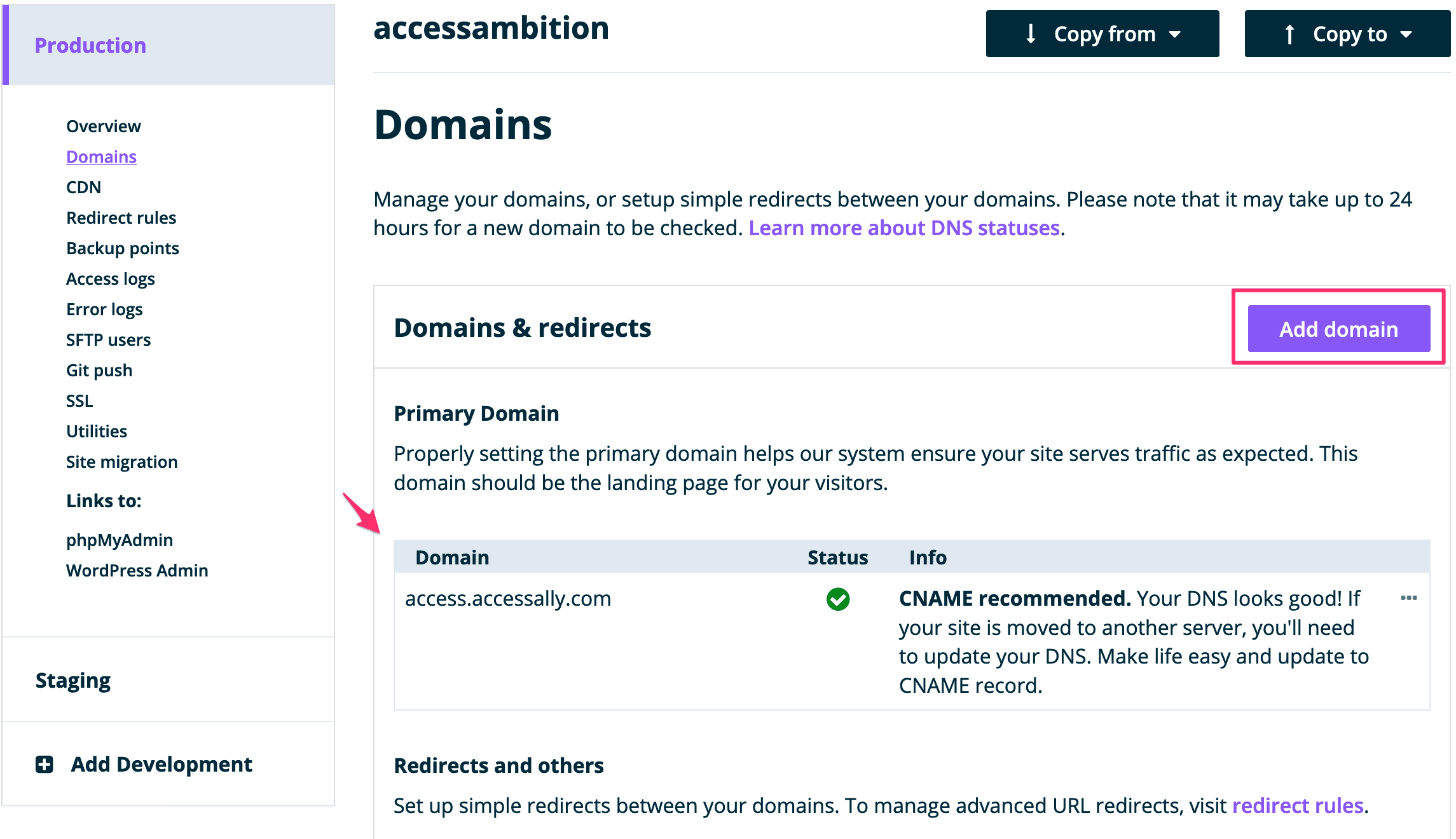Open options menu for access.accessally.com row

coord(1410,597)
